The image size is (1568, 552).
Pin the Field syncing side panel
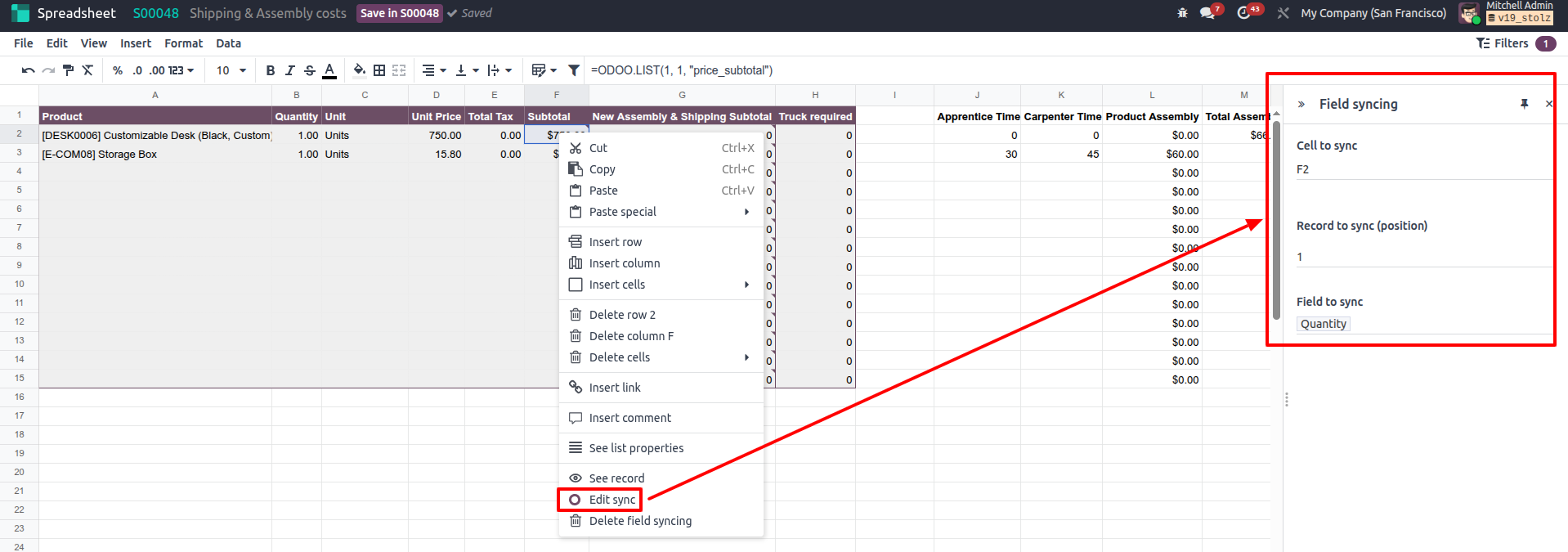[x=1524, y=104]
